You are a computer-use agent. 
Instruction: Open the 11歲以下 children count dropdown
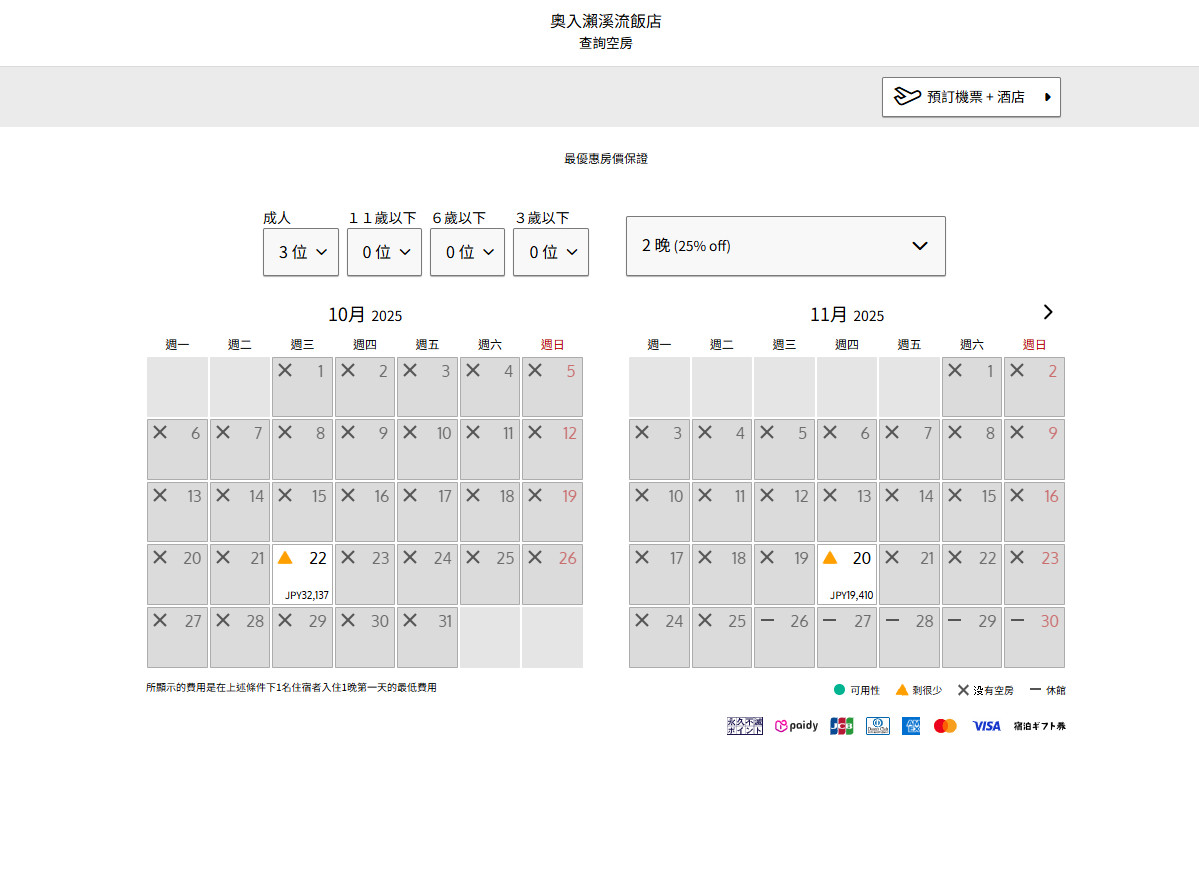tap(384, 252)
